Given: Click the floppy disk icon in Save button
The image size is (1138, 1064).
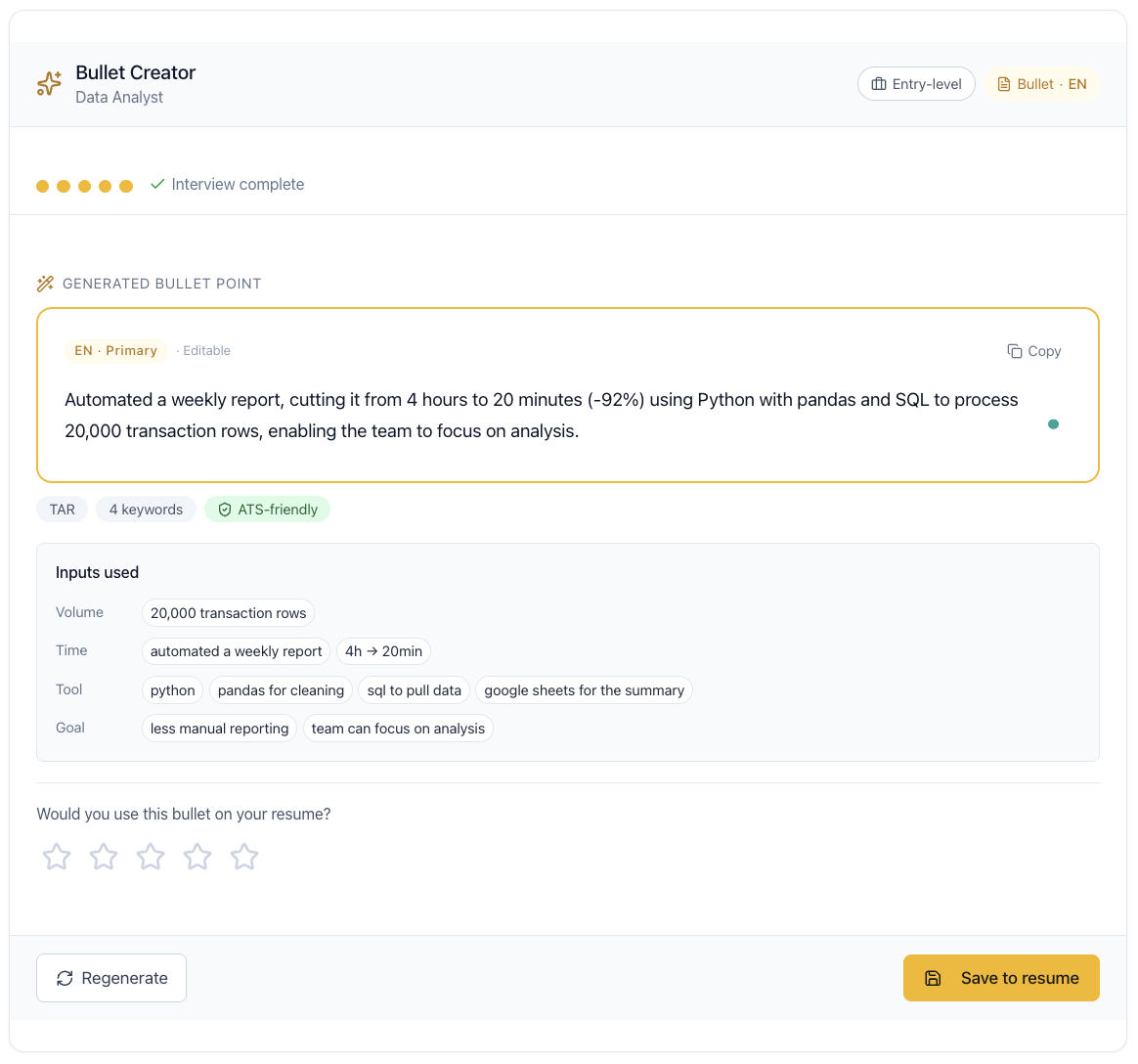Looking at the screenshot, I should [x=933, y=978].
